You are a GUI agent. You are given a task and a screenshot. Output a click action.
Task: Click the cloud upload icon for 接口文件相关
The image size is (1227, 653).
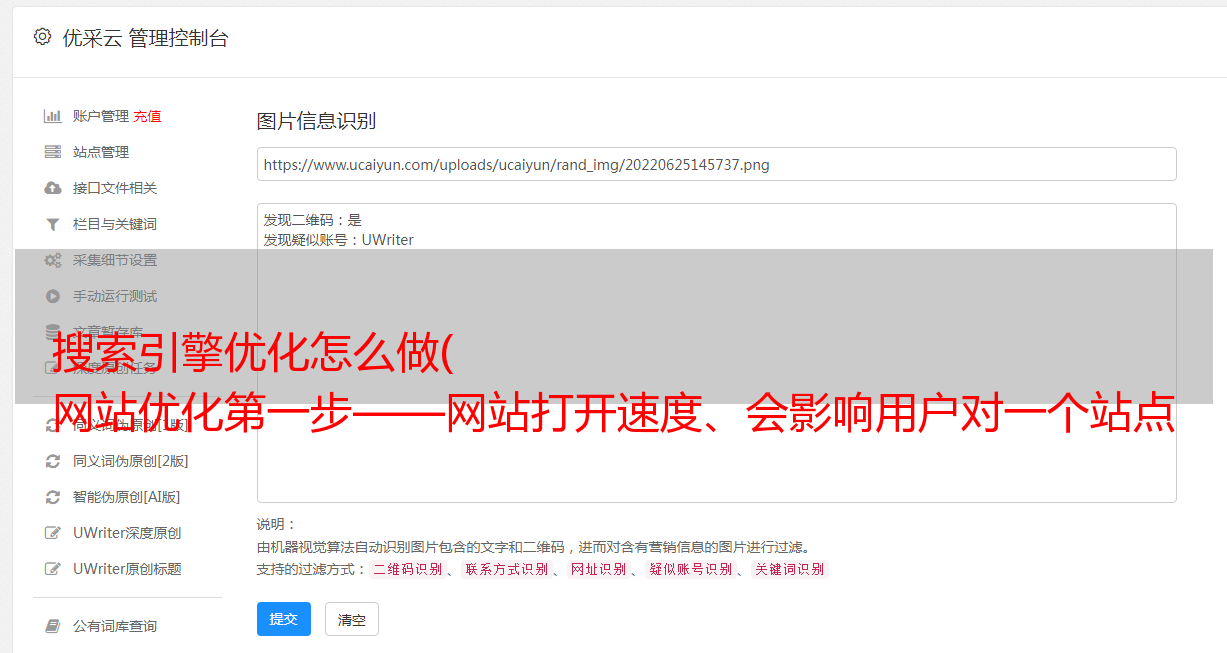[x=53, y=188]
